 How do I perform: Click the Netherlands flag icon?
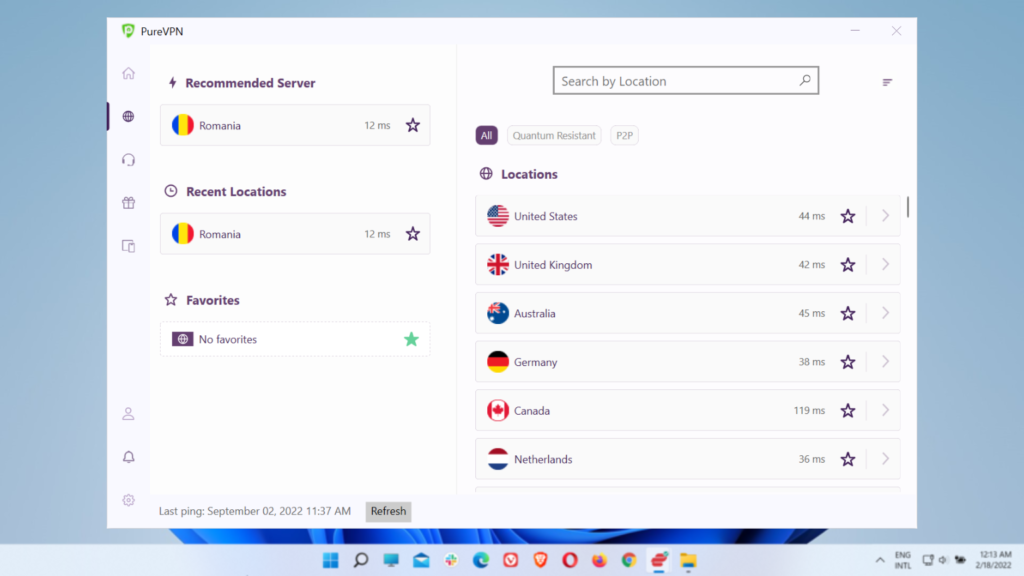tap(498, 459)
